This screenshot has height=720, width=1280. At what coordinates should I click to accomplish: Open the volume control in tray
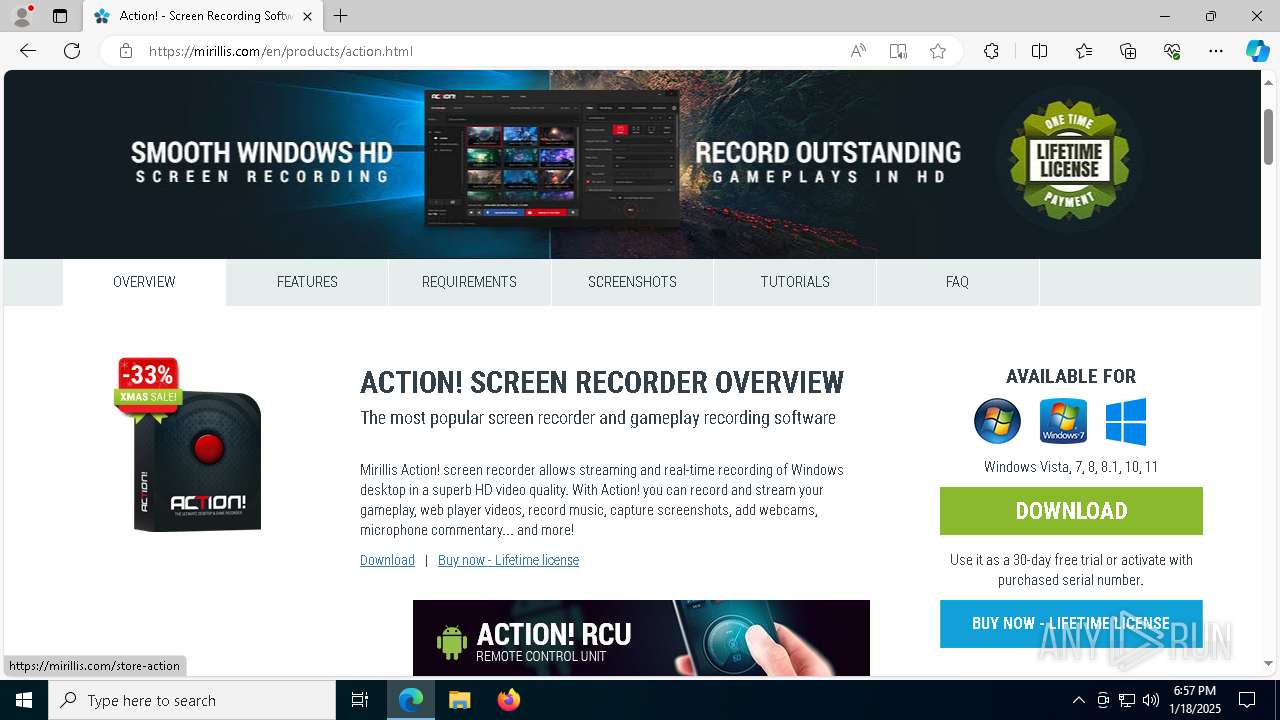click(x=1151, y=700)
